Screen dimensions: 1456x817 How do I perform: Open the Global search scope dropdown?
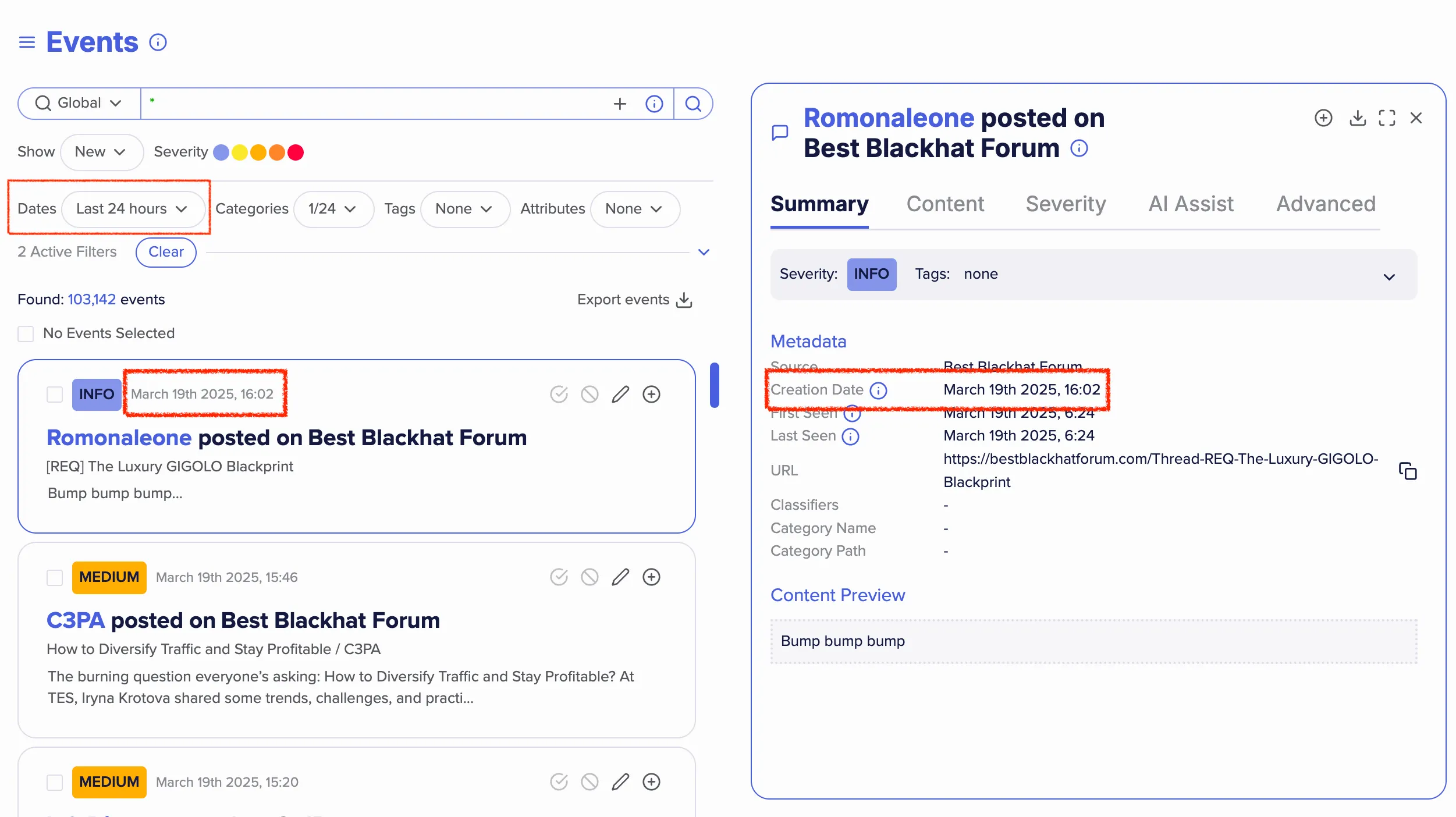[x=79, y=104]
